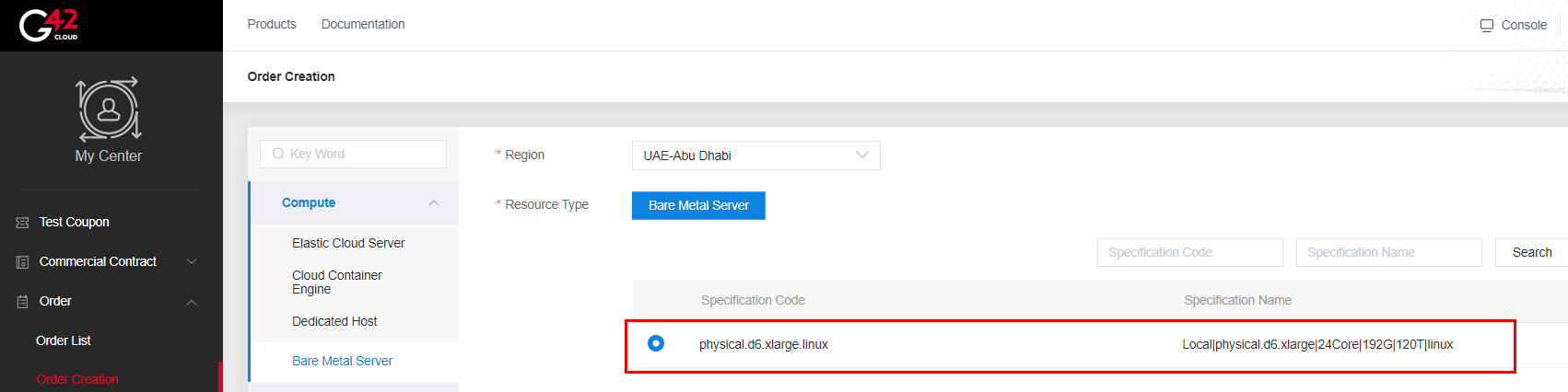The width and height of the screenshot is (1568, 392).
Task: Open the Documentation menu
Action: tap(363, 24)
